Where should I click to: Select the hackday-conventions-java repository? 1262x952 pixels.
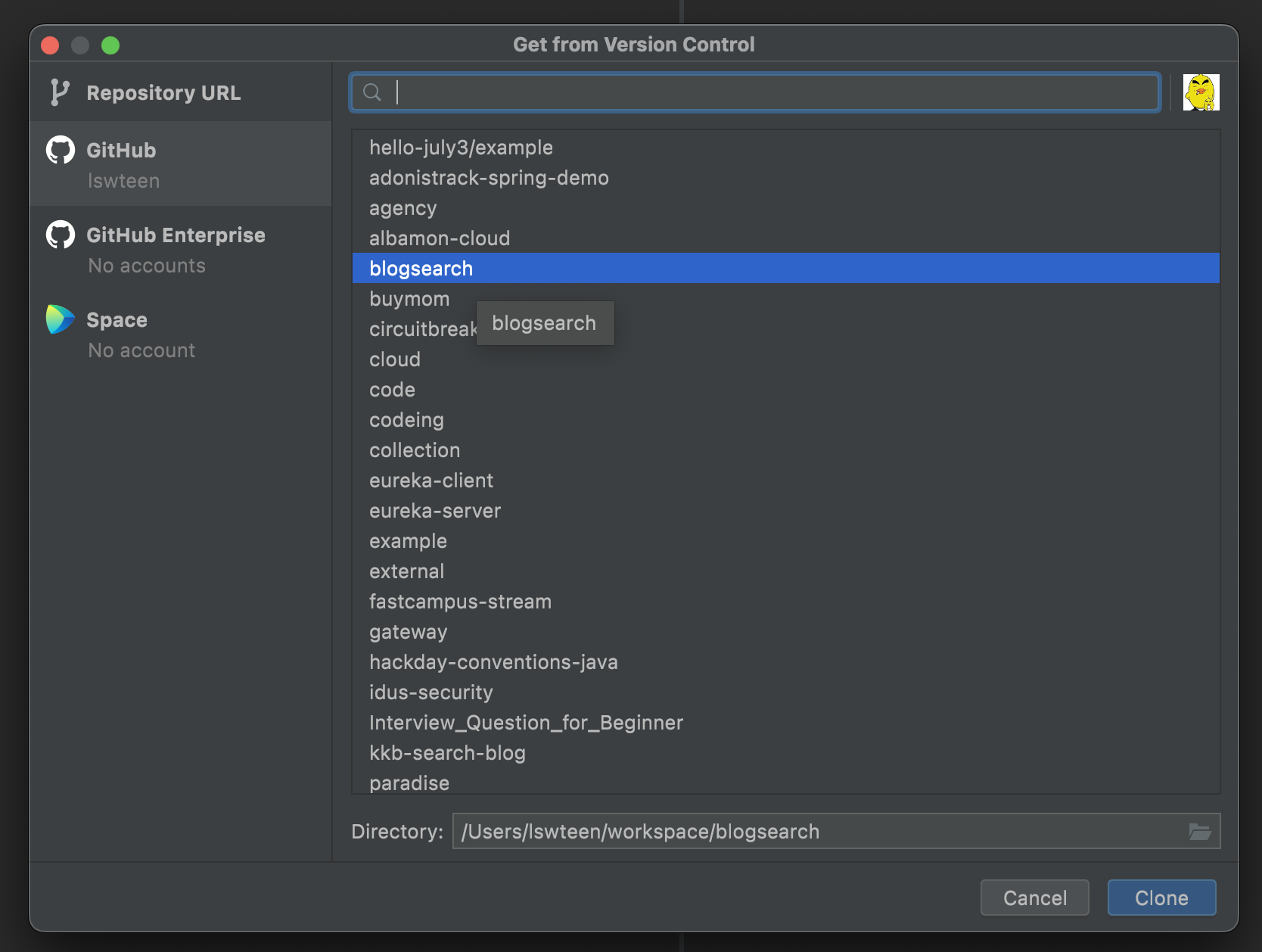point(785,661)
